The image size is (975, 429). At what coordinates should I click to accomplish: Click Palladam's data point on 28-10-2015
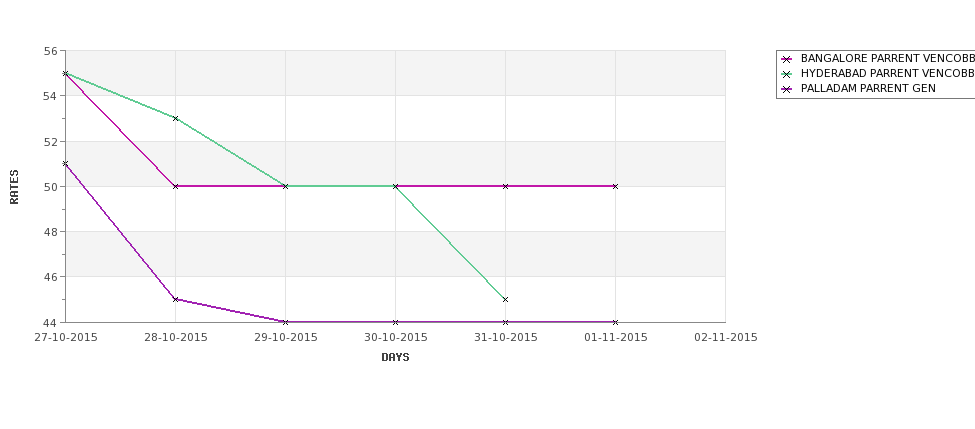tap(175, 299)
